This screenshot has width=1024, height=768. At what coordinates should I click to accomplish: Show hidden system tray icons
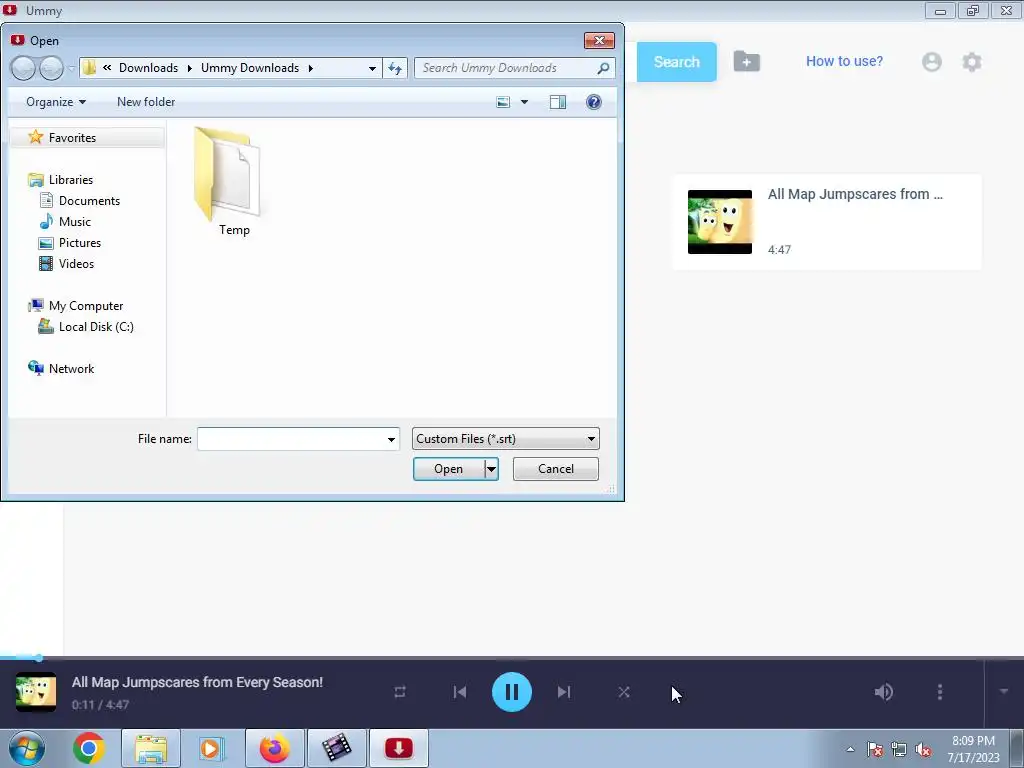tap(850, 750)
